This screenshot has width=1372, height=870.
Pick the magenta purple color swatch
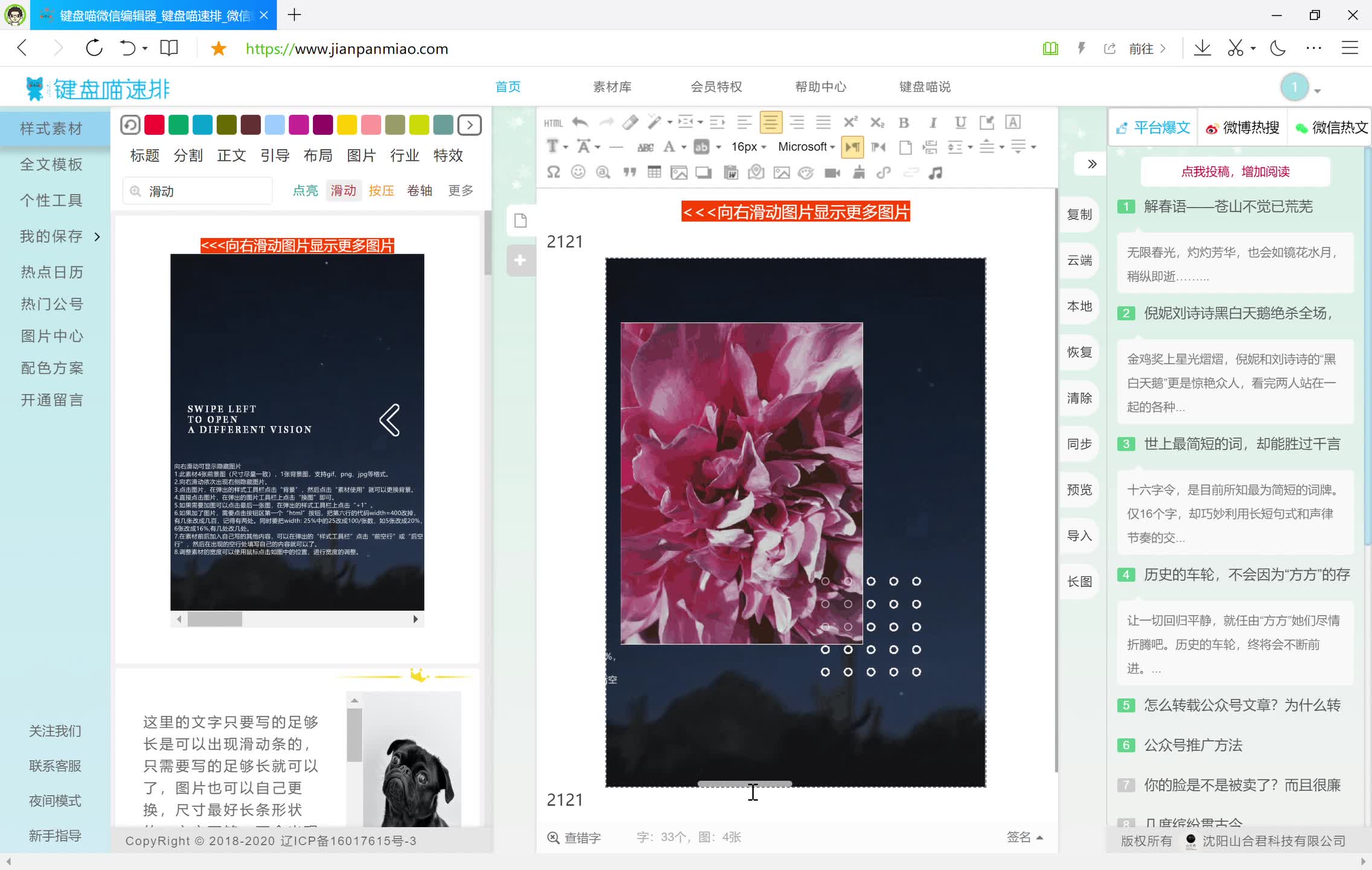(298, 125)
